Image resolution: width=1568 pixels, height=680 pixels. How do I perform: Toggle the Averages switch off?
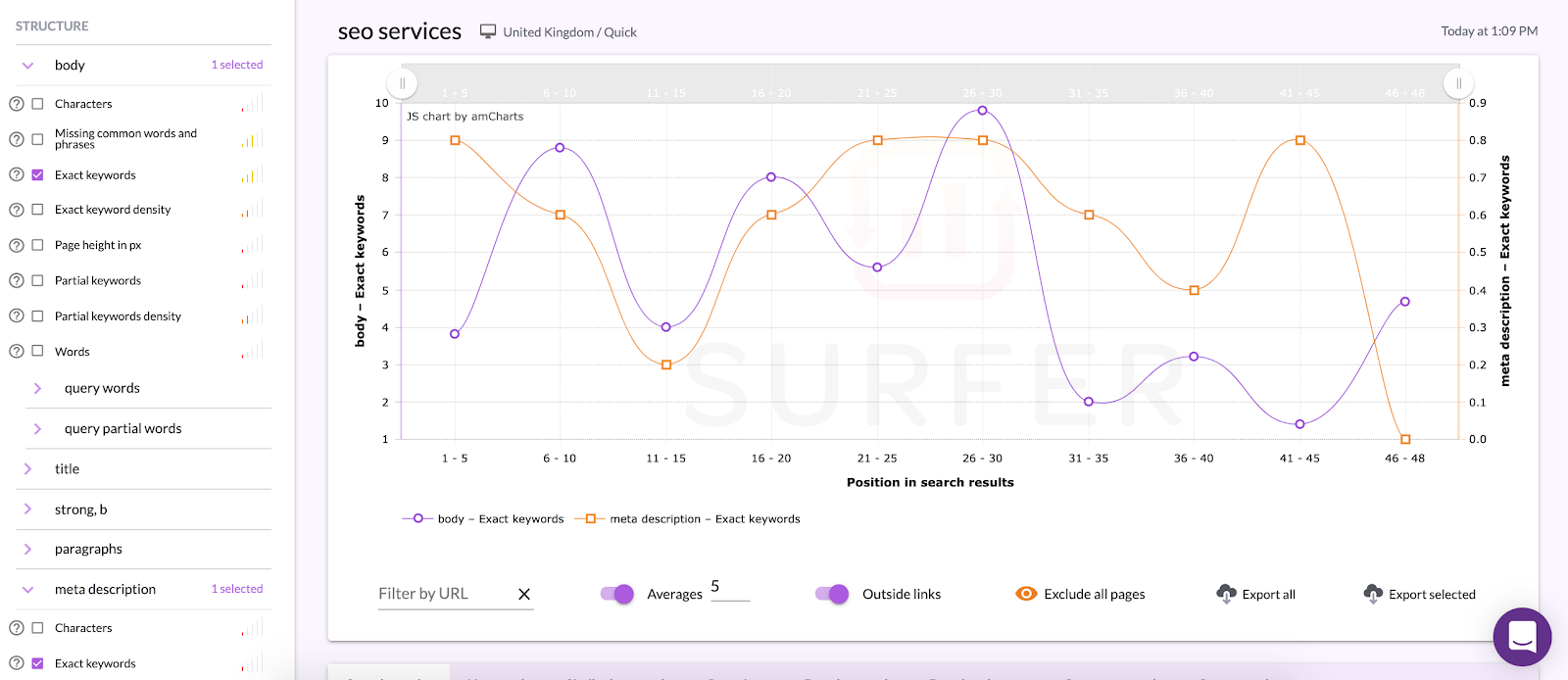pos(617,594)
